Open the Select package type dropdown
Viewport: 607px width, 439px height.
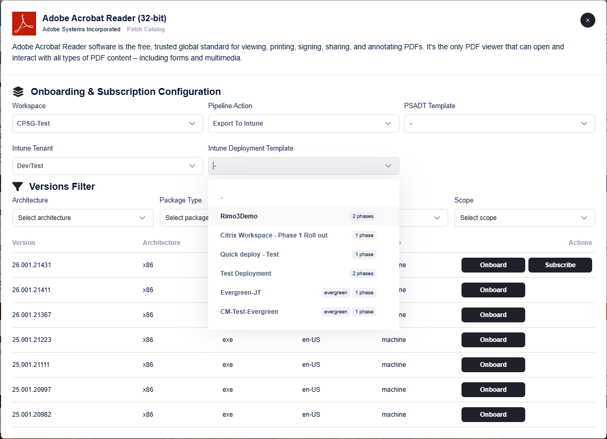(x=184, y=218)
